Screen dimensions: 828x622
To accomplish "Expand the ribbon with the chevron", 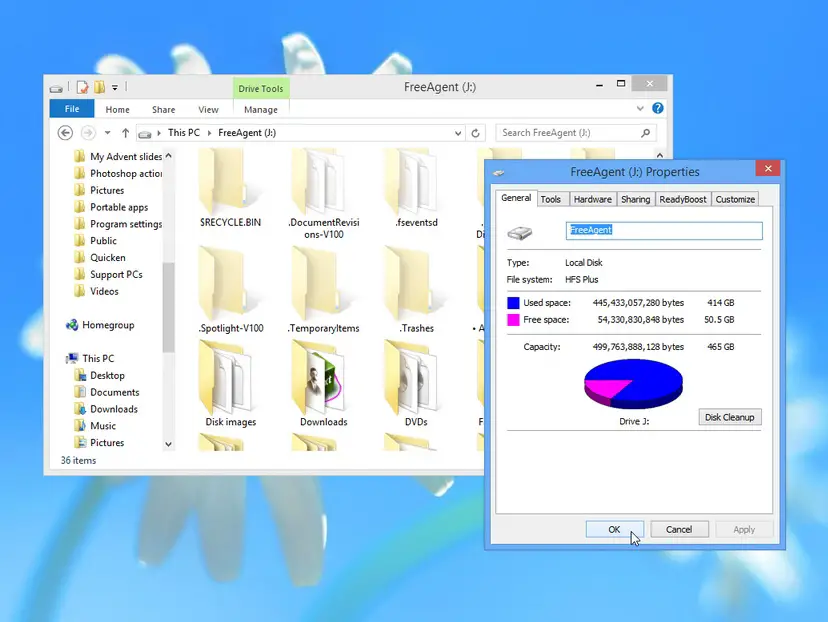I will [640, 109].
